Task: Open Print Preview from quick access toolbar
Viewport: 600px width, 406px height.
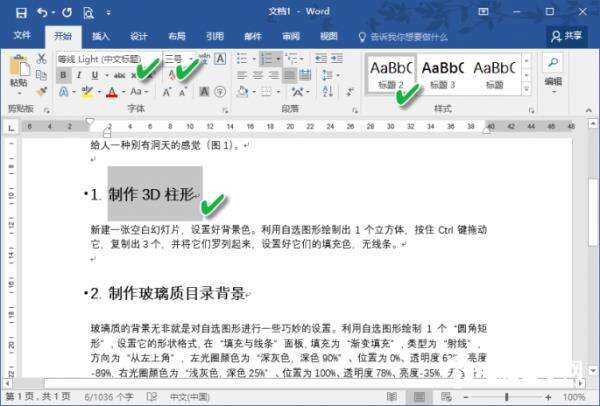Action: [x=88, y=13]
